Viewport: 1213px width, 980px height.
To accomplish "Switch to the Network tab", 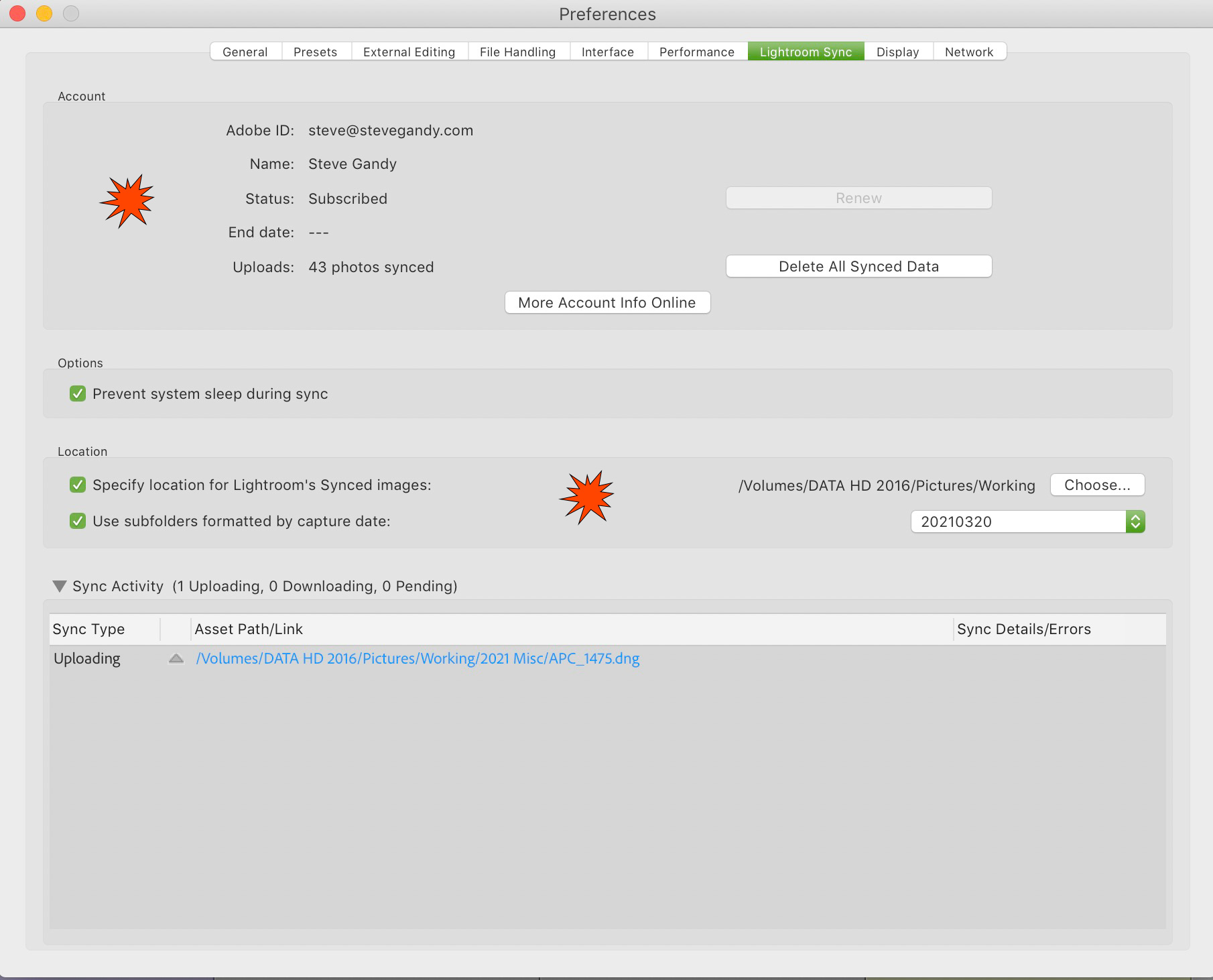I will (x=969, y=52).
